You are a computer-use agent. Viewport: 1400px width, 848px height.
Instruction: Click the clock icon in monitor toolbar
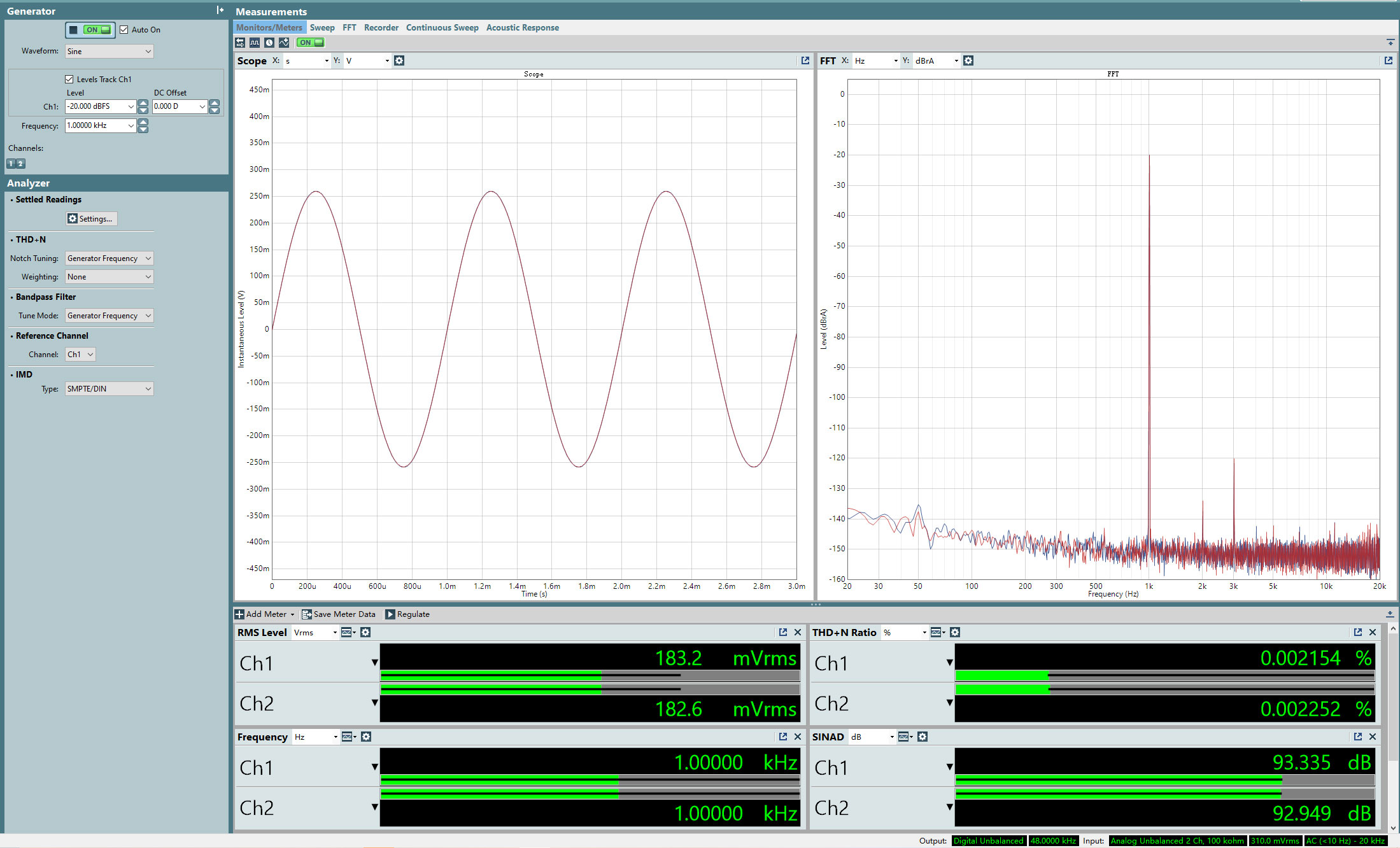[x=269, y=43]
